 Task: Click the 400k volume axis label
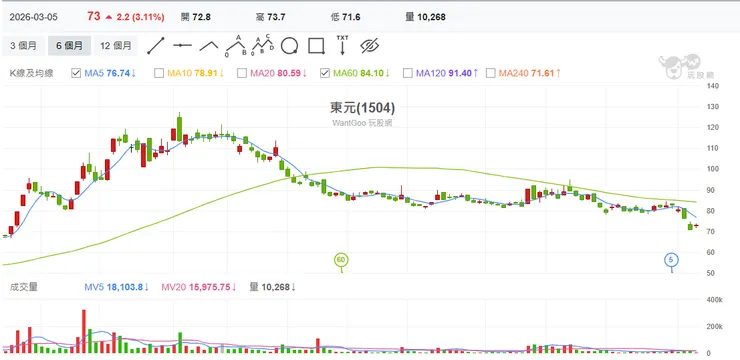click(715, 300)
